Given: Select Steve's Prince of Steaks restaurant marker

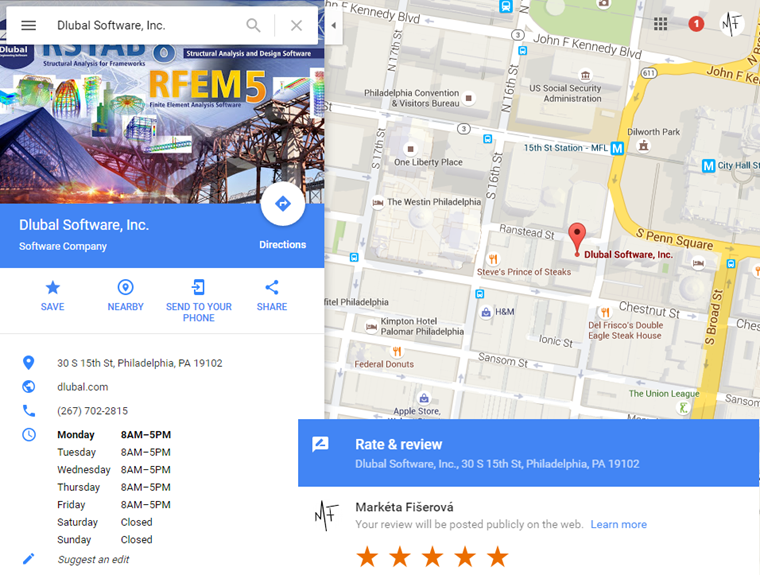Looking at the screenshot, I should pos(493,259).
